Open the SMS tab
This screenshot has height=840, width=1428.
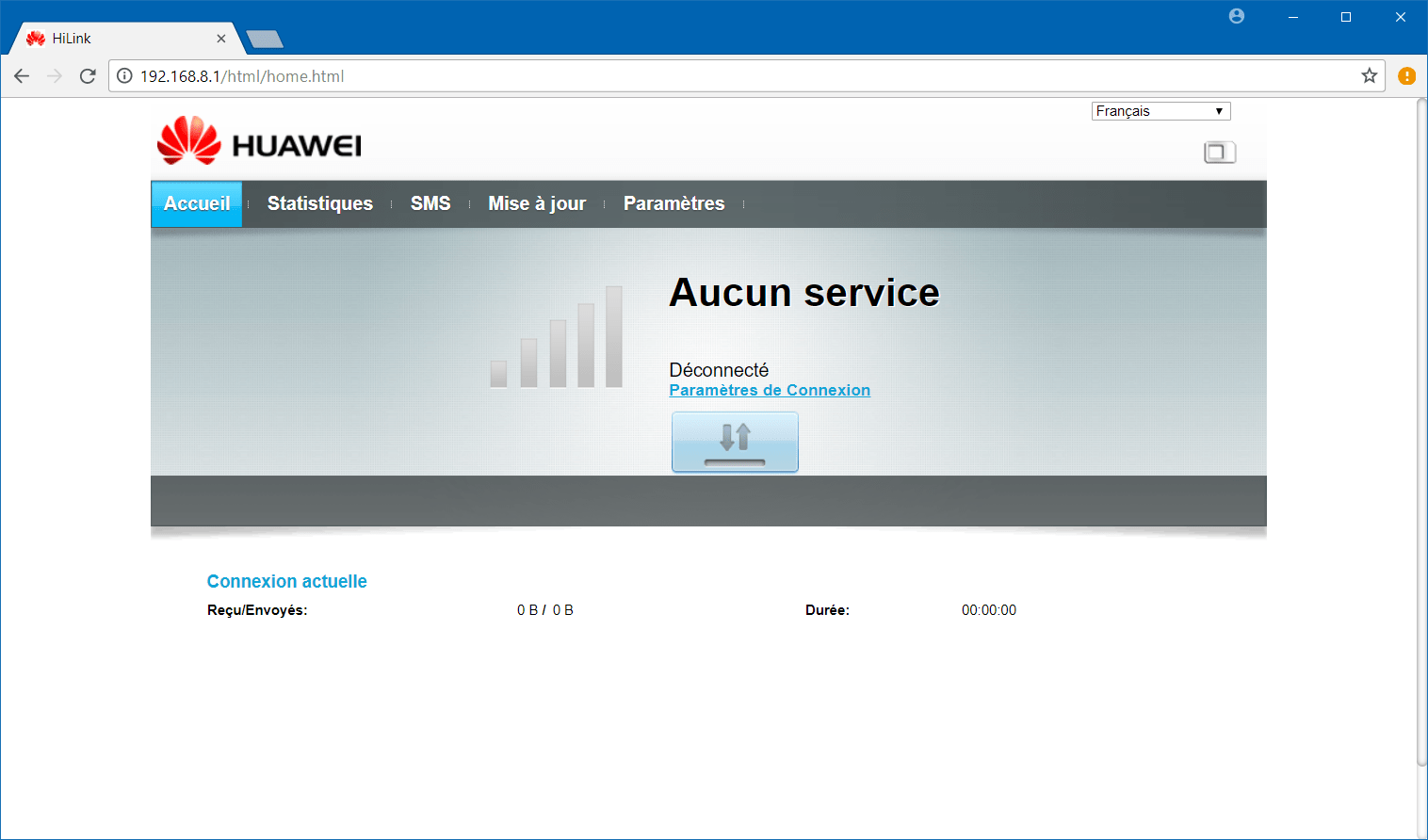tap(430, 203)
